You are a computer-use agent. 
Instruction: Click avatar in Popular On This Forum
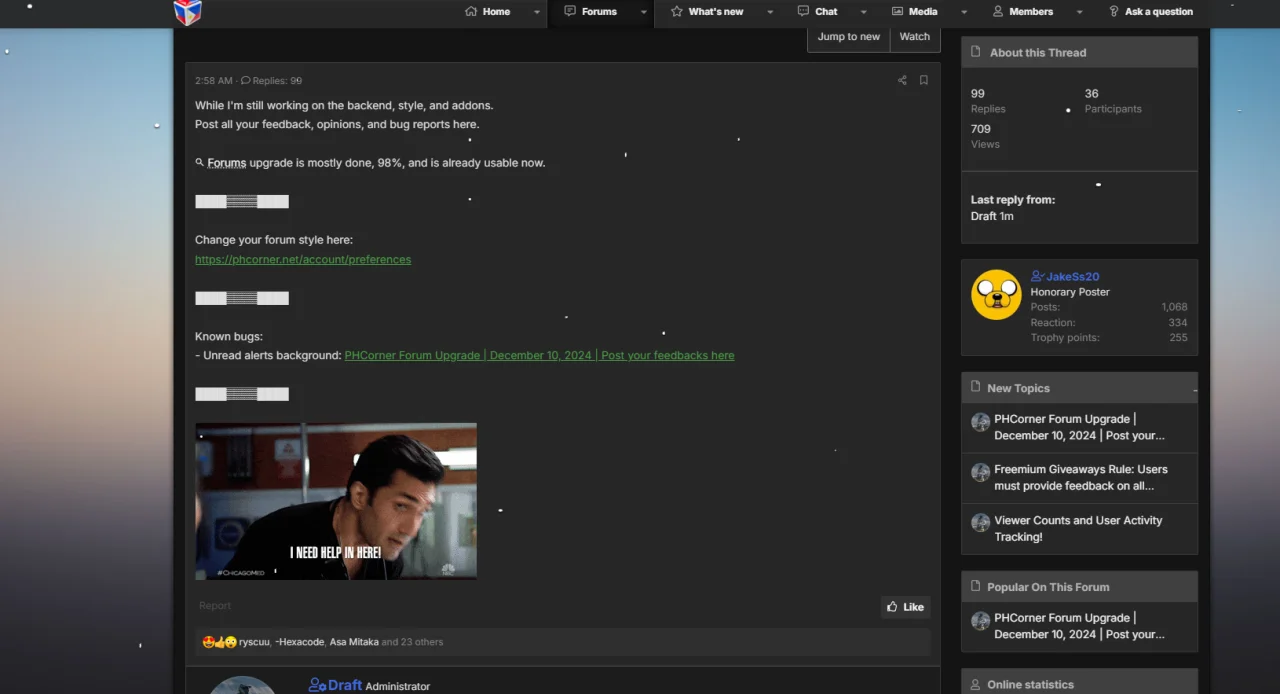pyautogui.click(x=980, y=621)
